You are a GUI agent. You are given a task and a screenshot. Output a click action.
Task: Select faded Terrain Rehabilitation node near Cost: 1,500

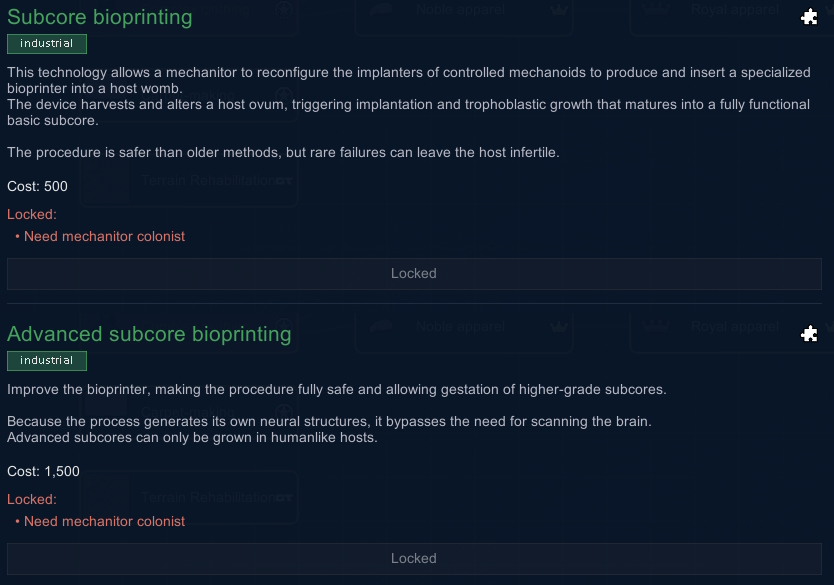coord(189,498)
